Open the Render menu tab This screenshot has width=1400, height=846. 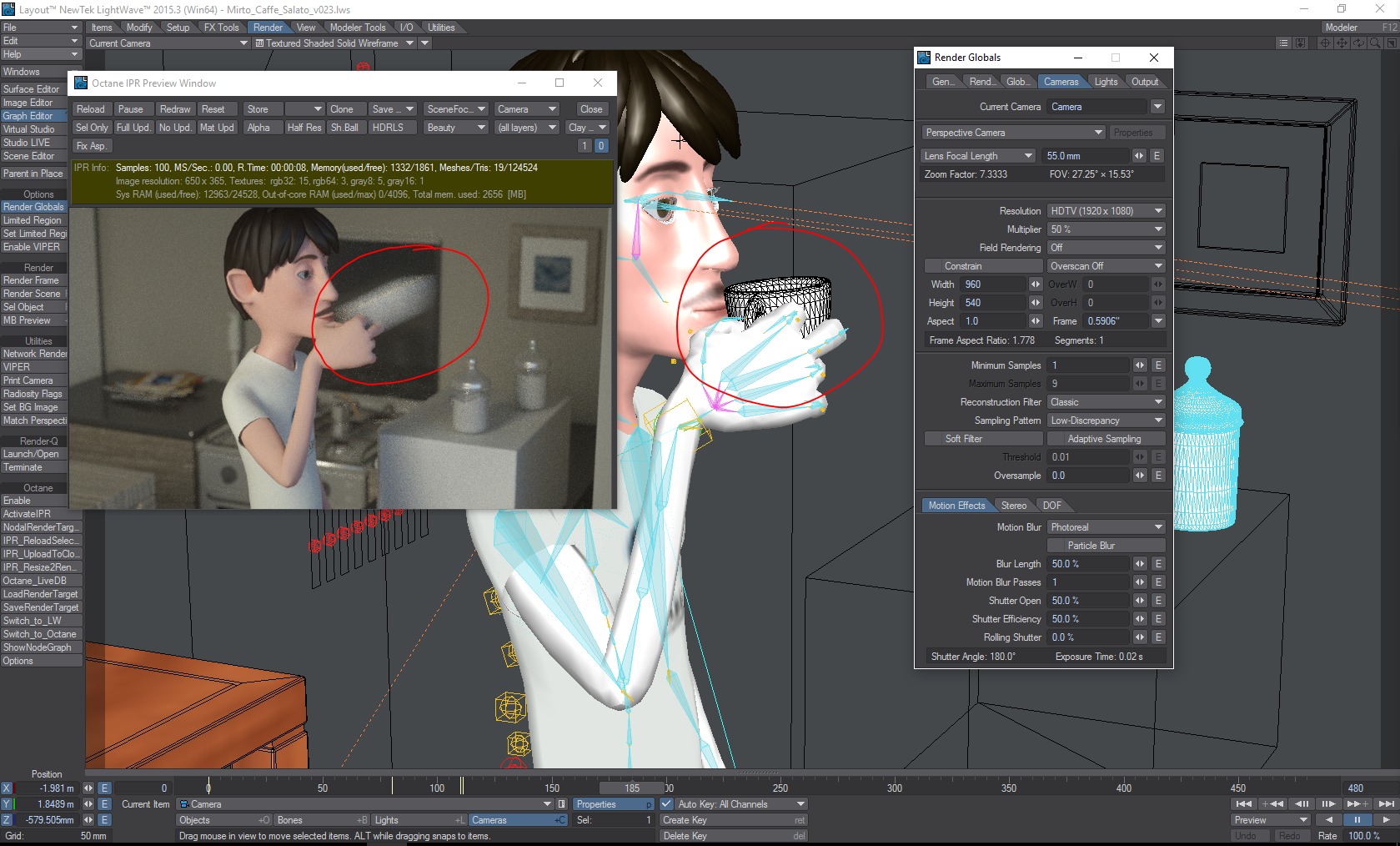[268, 28]
